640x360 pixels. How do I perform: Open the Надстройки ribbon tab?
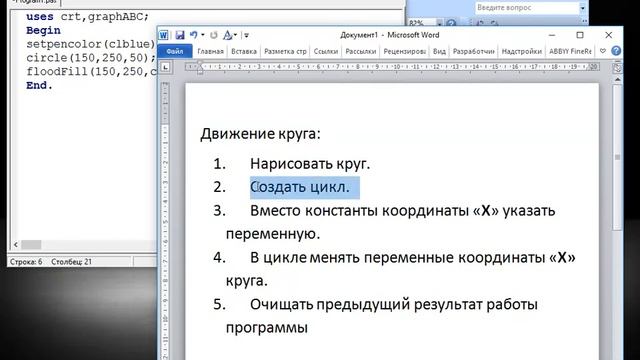pos(522,51)
